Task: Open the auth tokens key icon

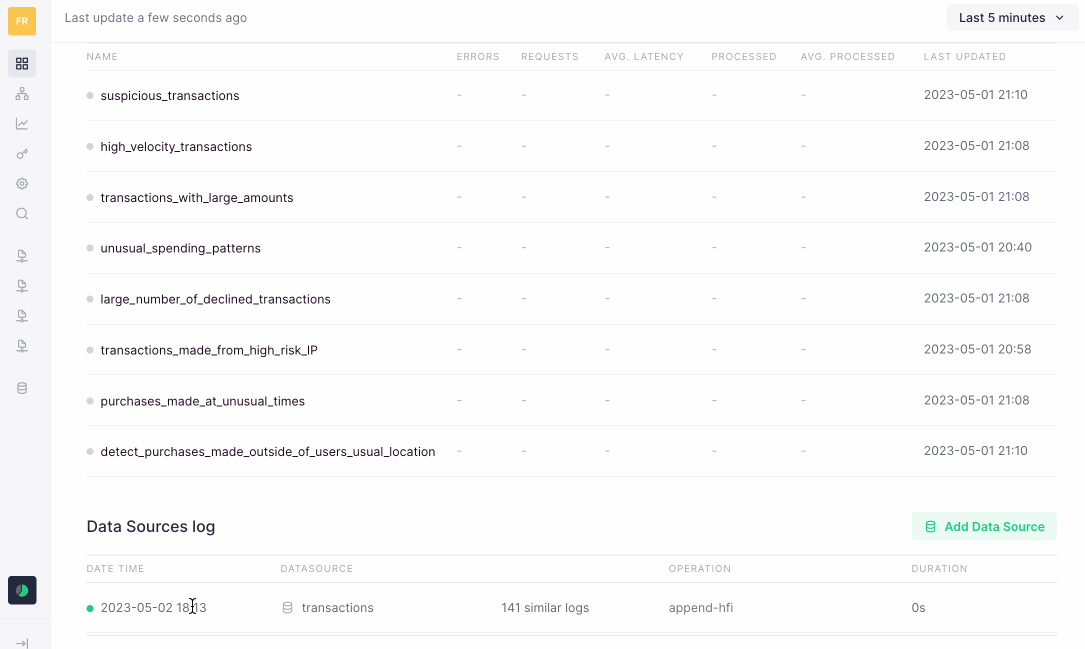Action: 22,154
